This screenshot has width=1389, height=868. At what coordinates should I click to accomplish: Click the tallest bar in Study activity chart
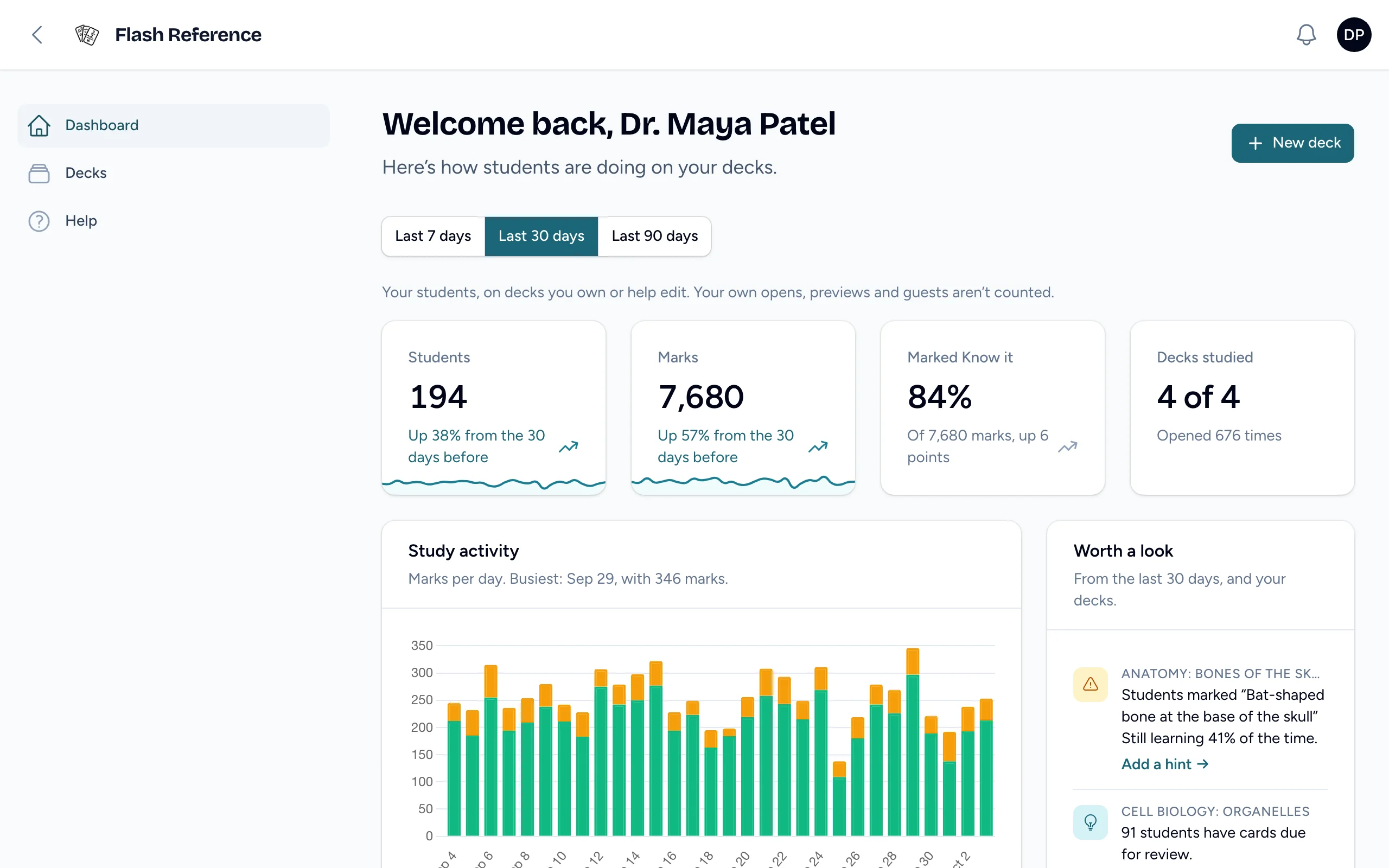pos(913,742)
